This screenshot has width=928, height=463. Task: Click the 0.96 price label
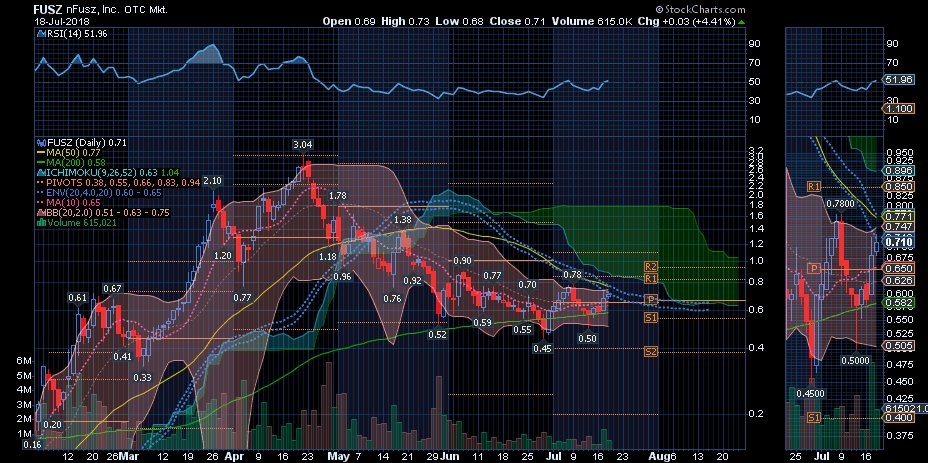point(342,276)
